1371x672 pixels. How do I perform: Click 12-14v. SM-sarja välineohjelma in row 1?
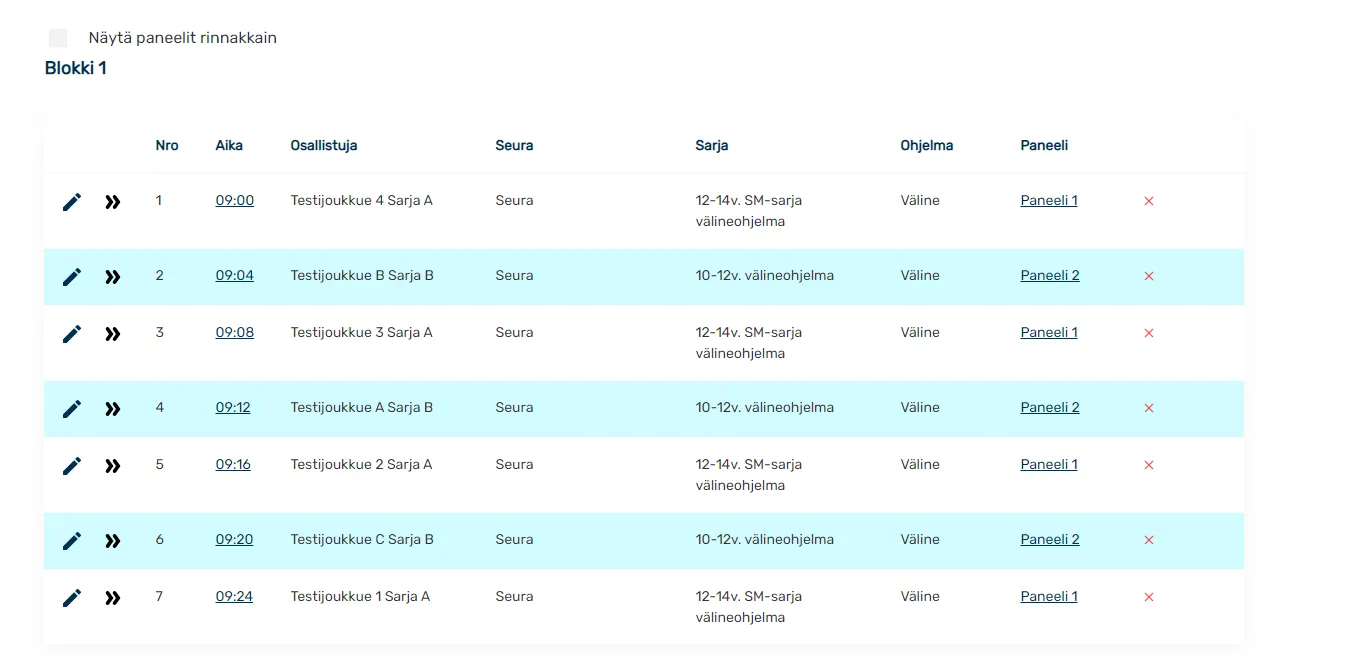click(749, 211)
